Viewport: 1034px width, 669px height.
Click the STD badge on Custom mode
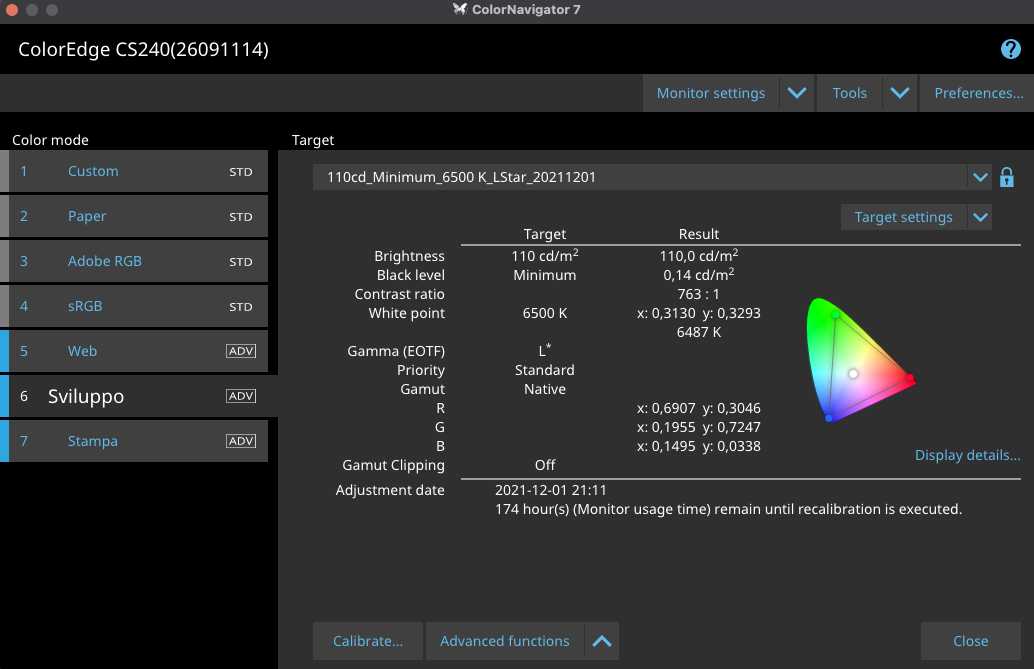pos(241,172)
